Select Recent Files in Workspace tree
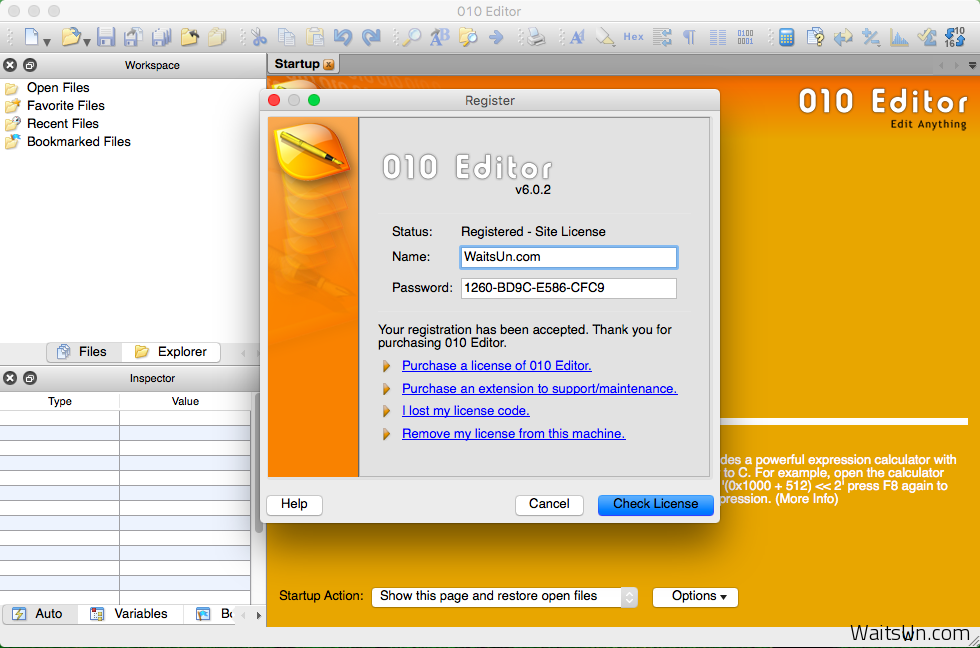The width and height of the screenshot is (980, 648). click(62, 124)
